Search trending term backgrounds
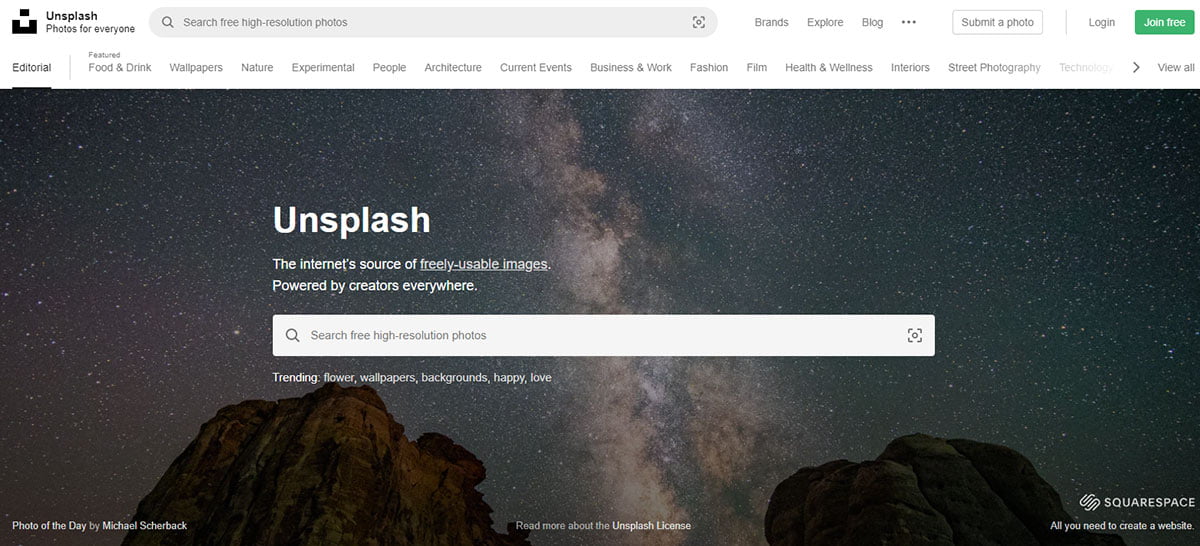Image resolution: width=1200 pixels, height=546 pixels. coord(455,378)
